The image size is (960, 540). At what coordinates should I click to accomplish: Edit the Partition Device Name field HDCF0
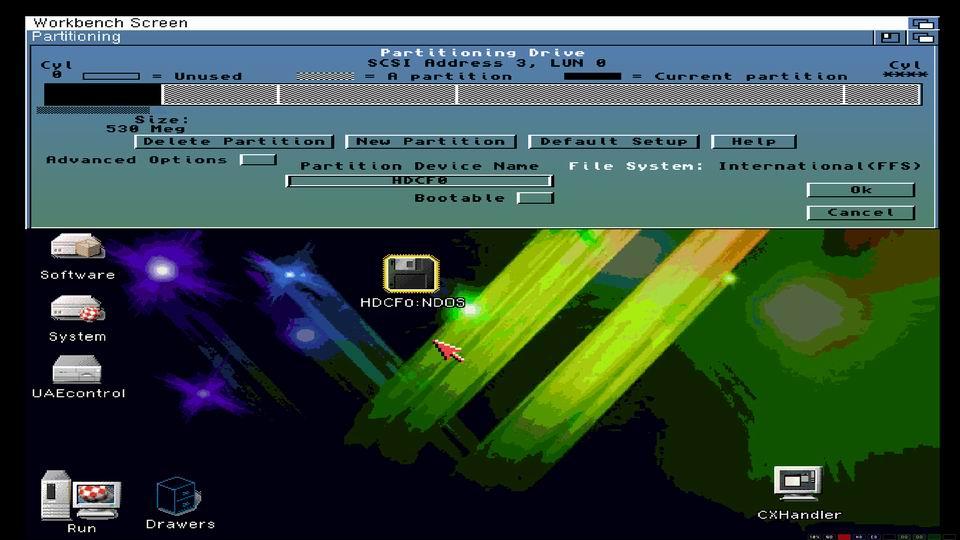pyautogui.click(x=419, y=181)
